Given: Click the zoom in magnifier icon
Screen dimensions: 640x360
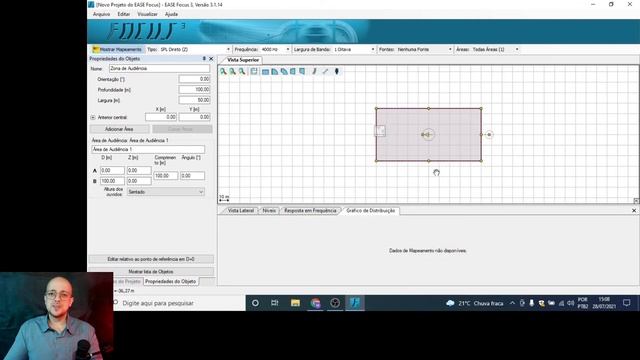Looking at the screenshot, I should [223, 71].
